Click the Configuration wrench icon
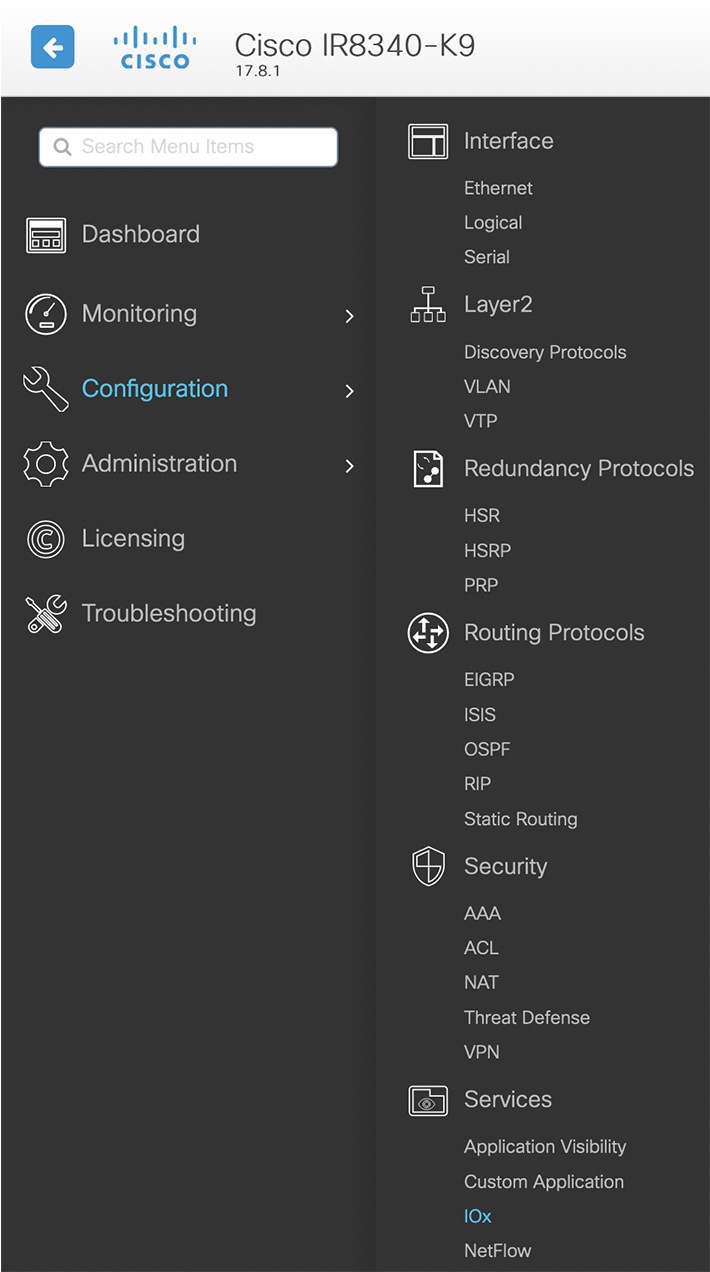 click(45, 389)
